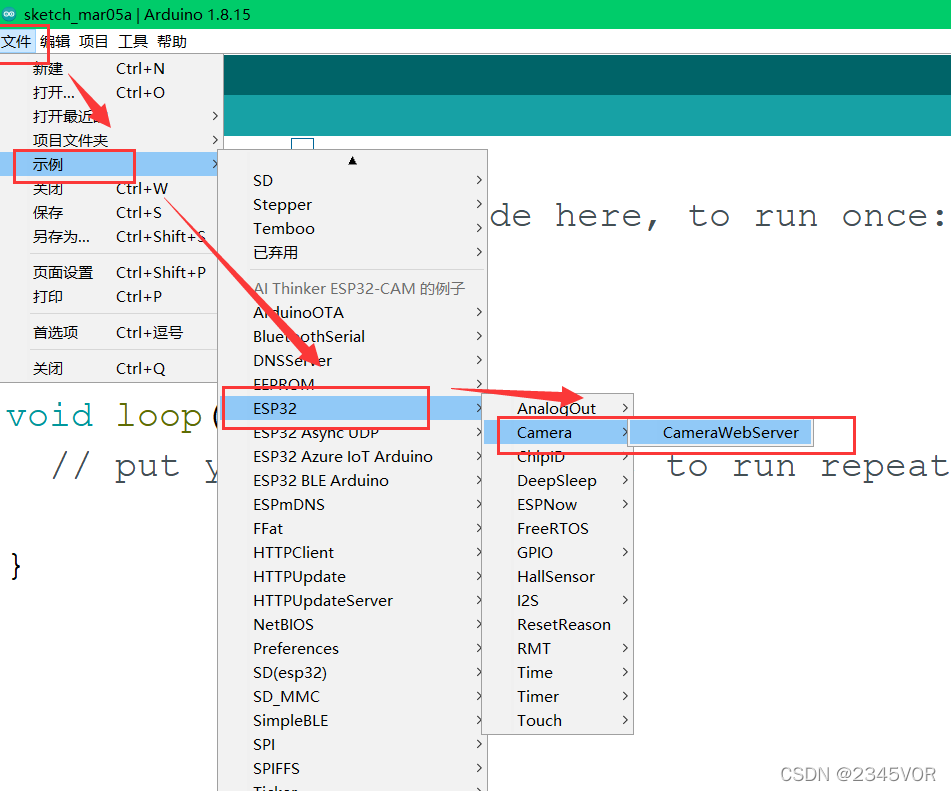The image size is (951, 791).
Task: Expand AnalogOut under ESP32
Action: [x=557, y=408]
